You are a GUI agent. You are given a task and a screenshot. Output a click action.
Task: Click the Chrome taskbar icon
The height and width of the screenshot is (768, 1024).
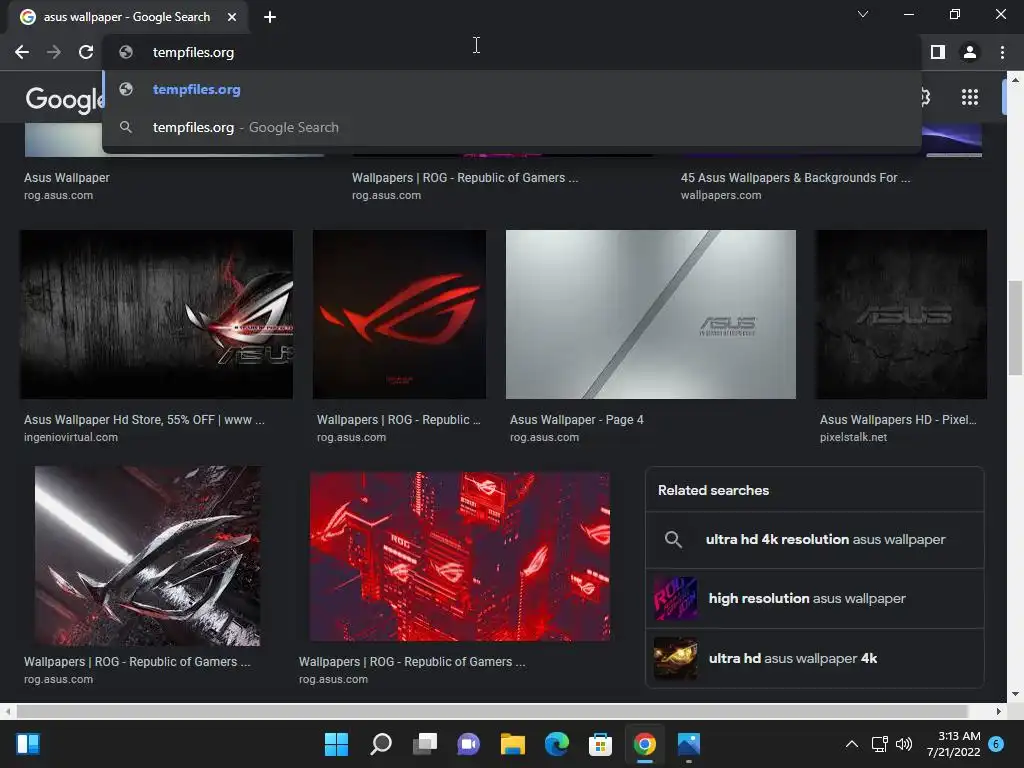click(645, 744)
